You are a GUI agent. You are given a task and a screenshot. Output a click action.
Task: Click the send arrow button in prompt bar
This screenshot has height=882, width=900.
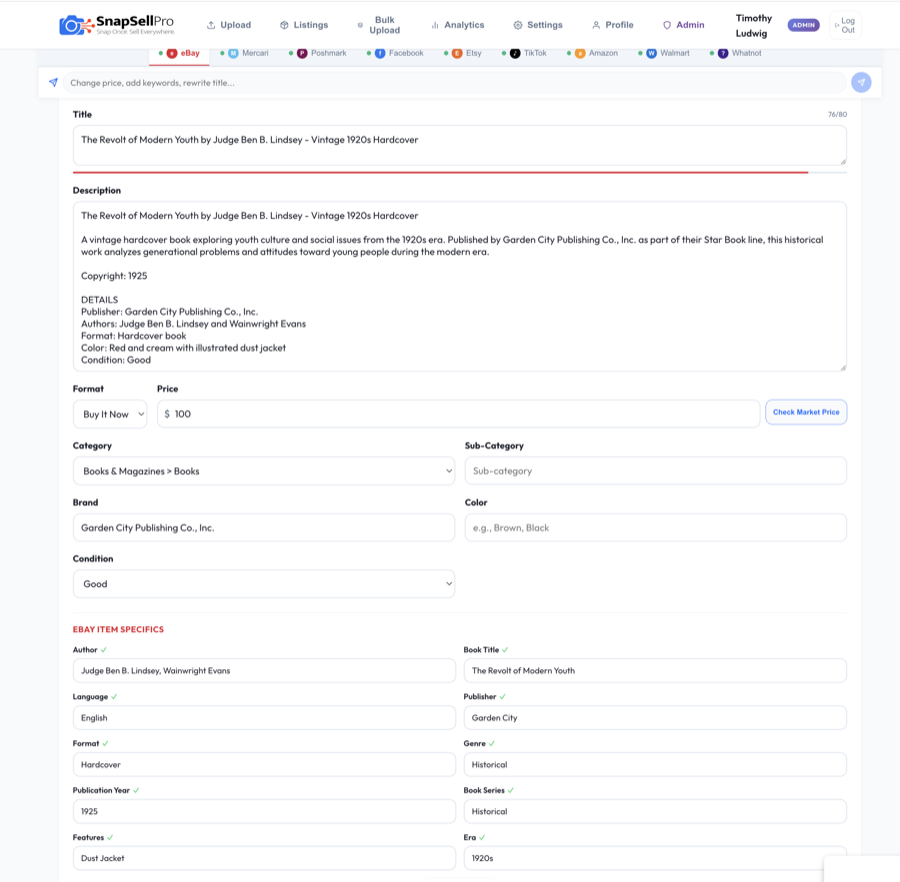pos(861,82)
